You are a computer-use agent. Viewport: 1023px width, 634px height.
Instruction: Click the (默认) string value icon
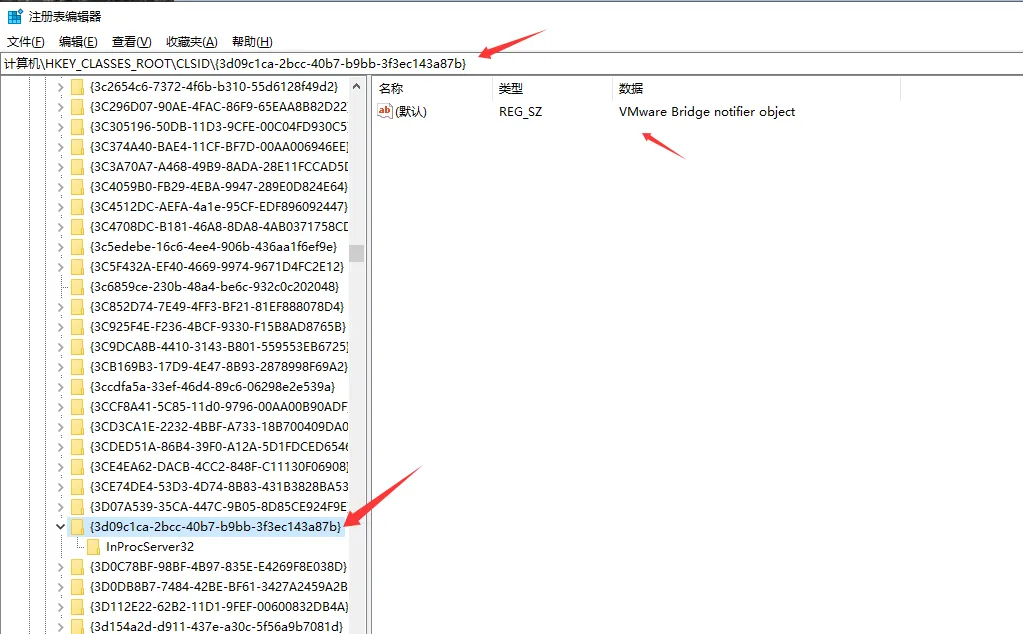pos(385,111)
